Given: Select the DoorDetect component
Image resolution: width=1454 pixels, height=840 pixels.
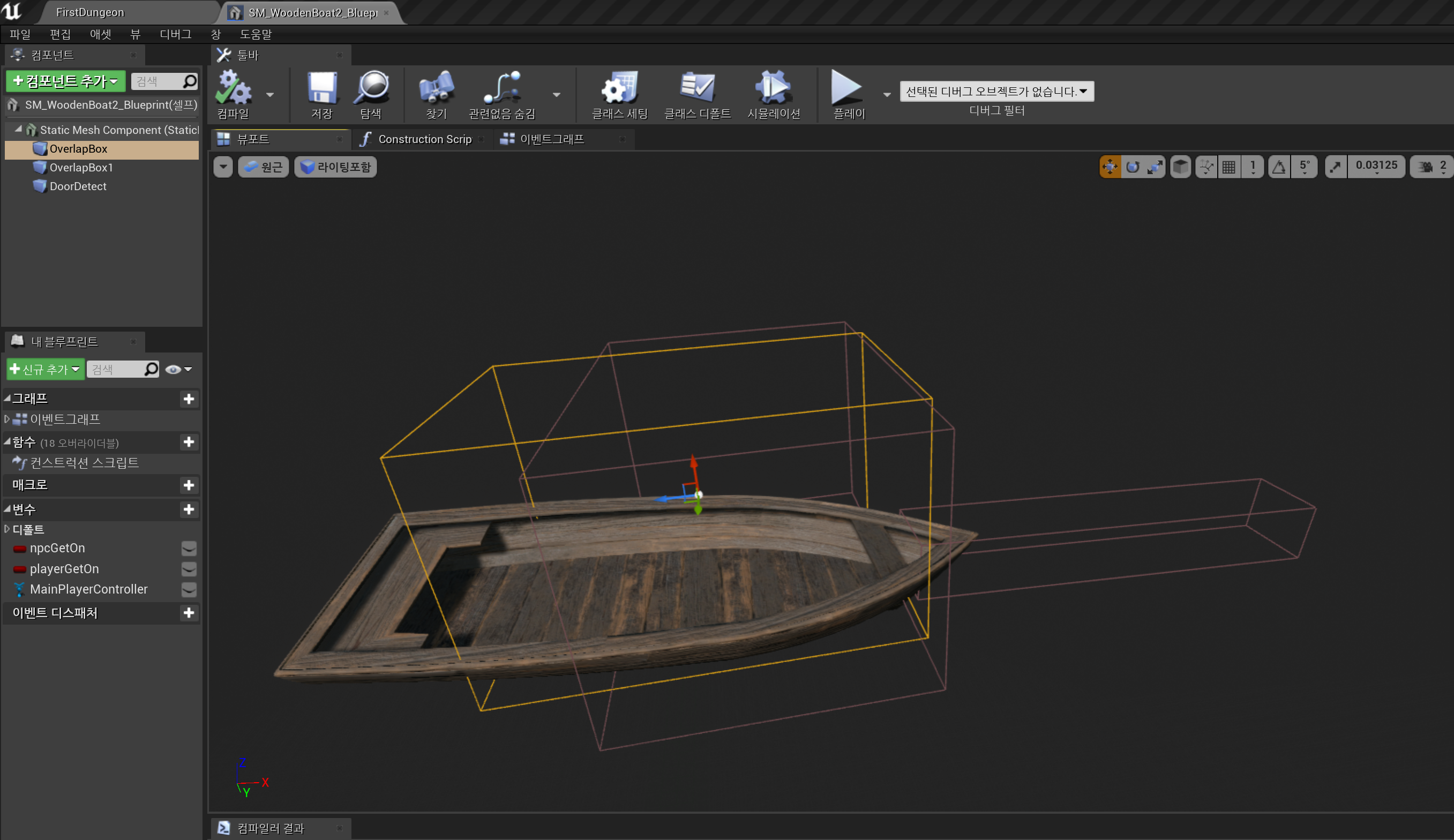Looking at the screenshot, I should 78,186.
